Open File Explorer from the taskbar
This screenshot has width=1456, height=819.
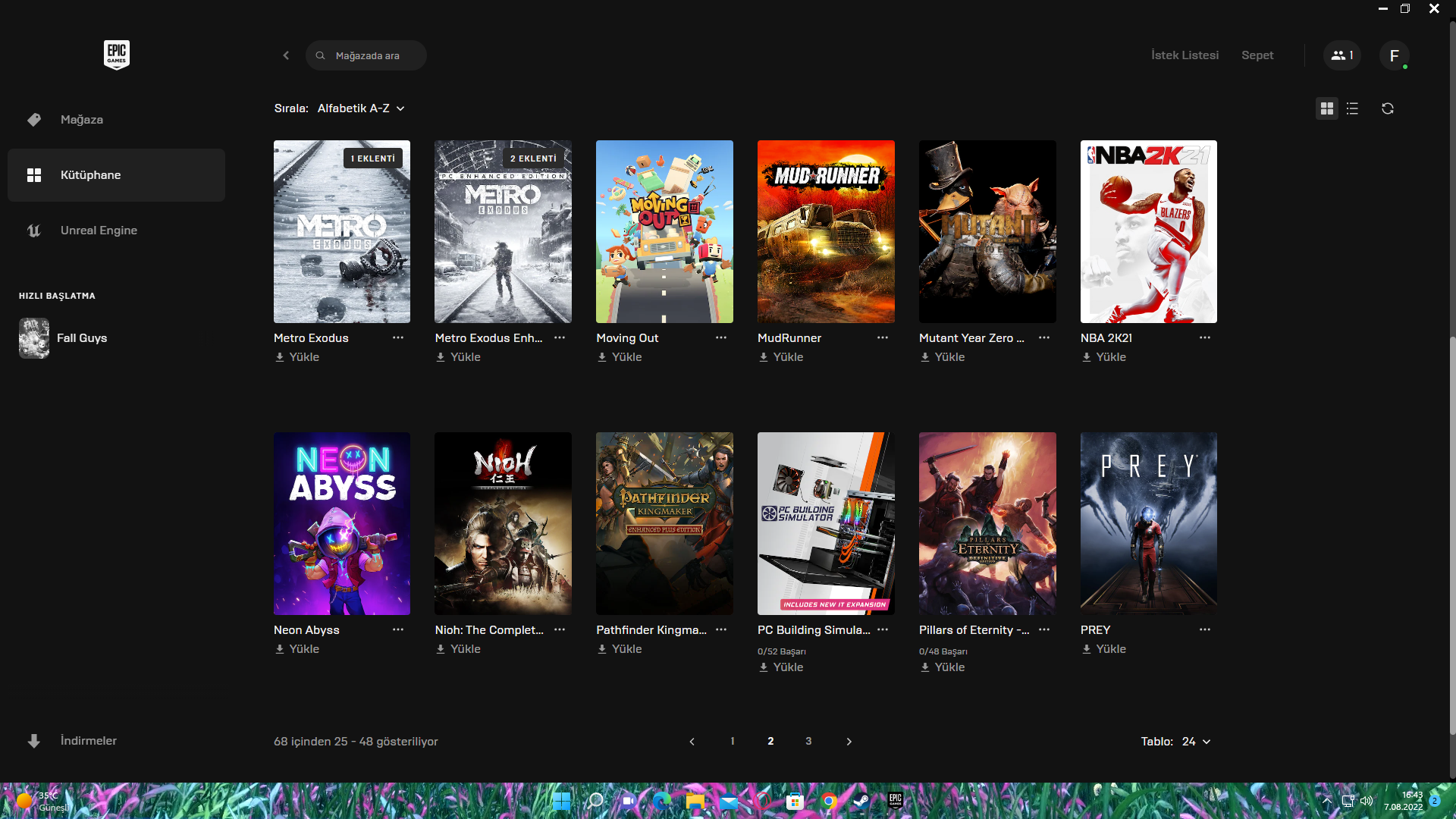695,801
